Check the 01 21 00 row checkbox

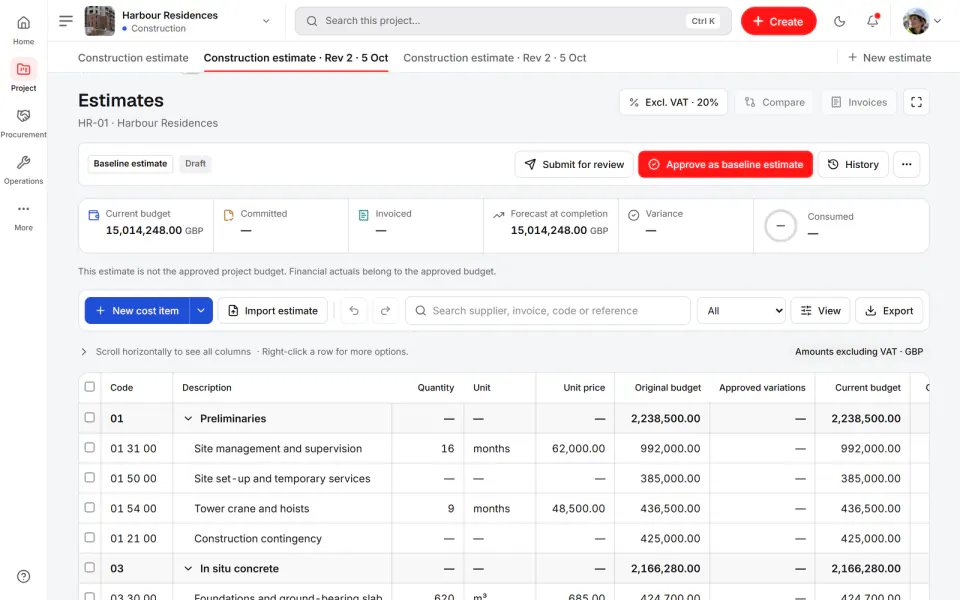tap(89, 538)
